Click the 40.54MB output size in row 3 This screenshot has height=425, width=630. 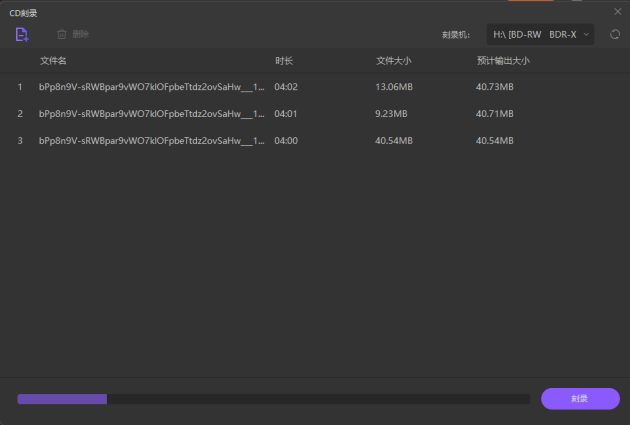click(x=495, y=141)
